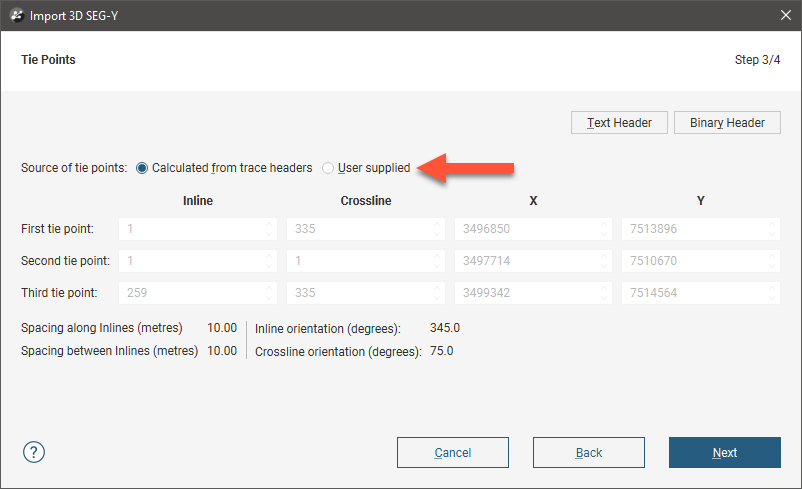802x489 pixels.
Task: Go Back to the previous step
Action: 588,453
